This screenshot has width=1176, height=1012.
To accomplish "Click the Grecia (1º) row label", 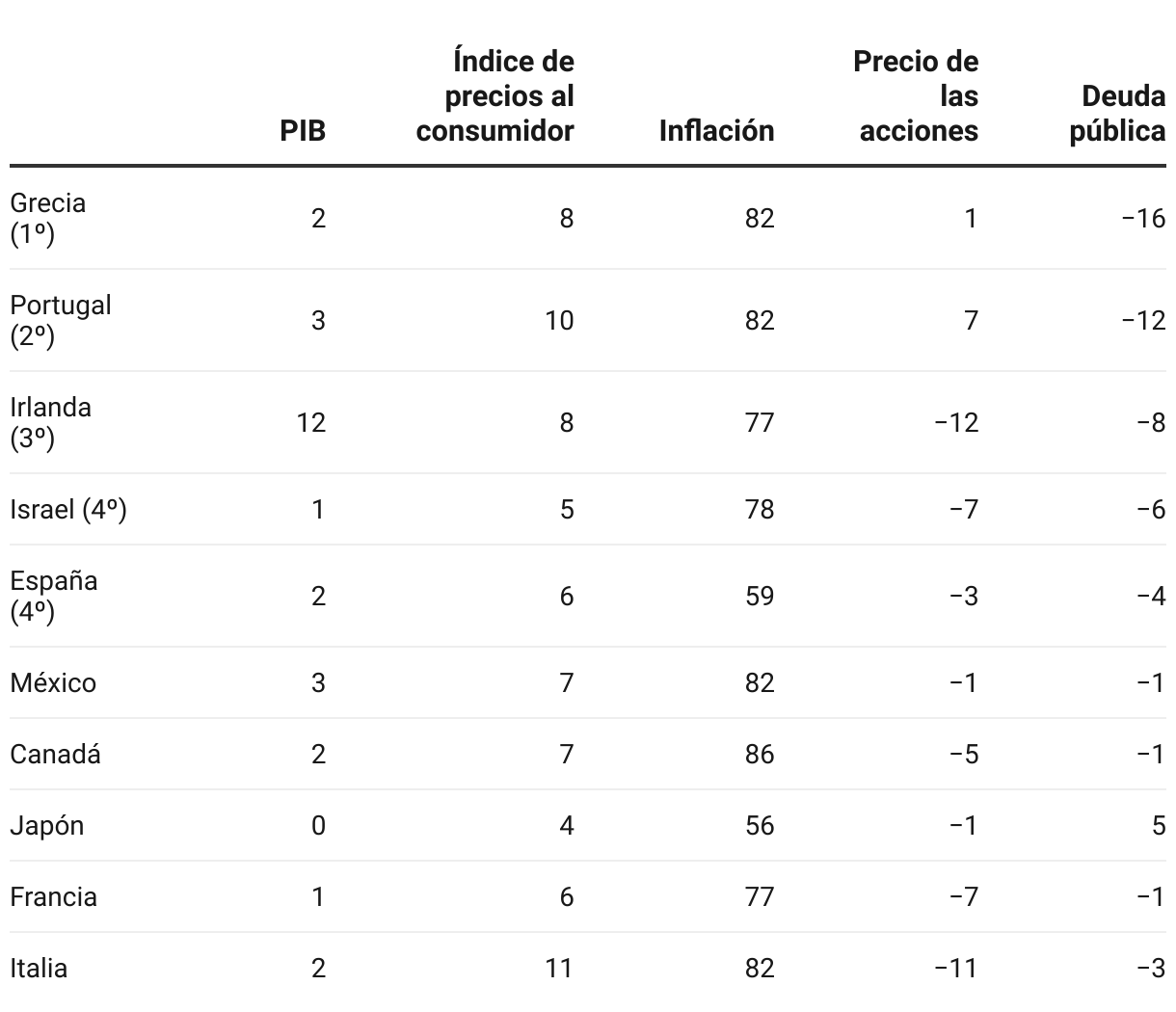I will 48,218.
